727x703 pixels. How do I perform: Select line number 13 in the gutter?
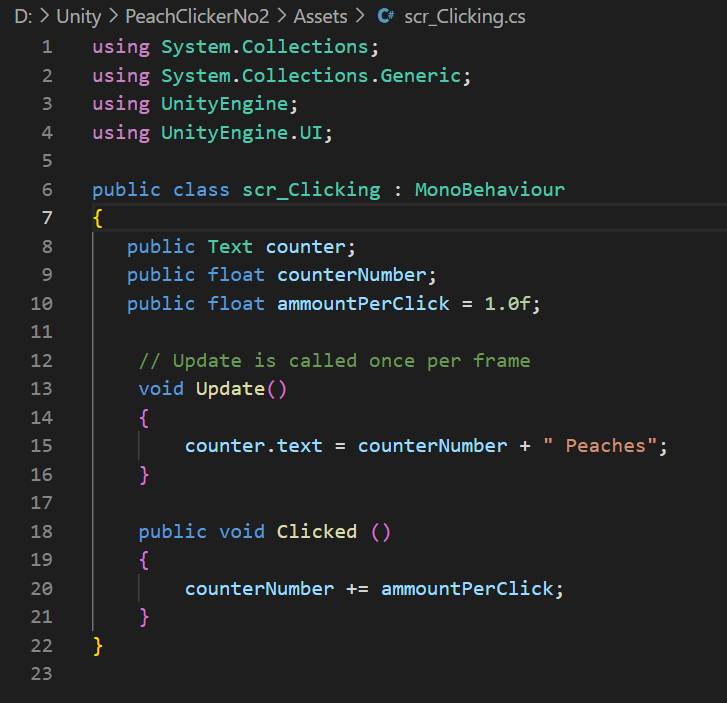42,389
